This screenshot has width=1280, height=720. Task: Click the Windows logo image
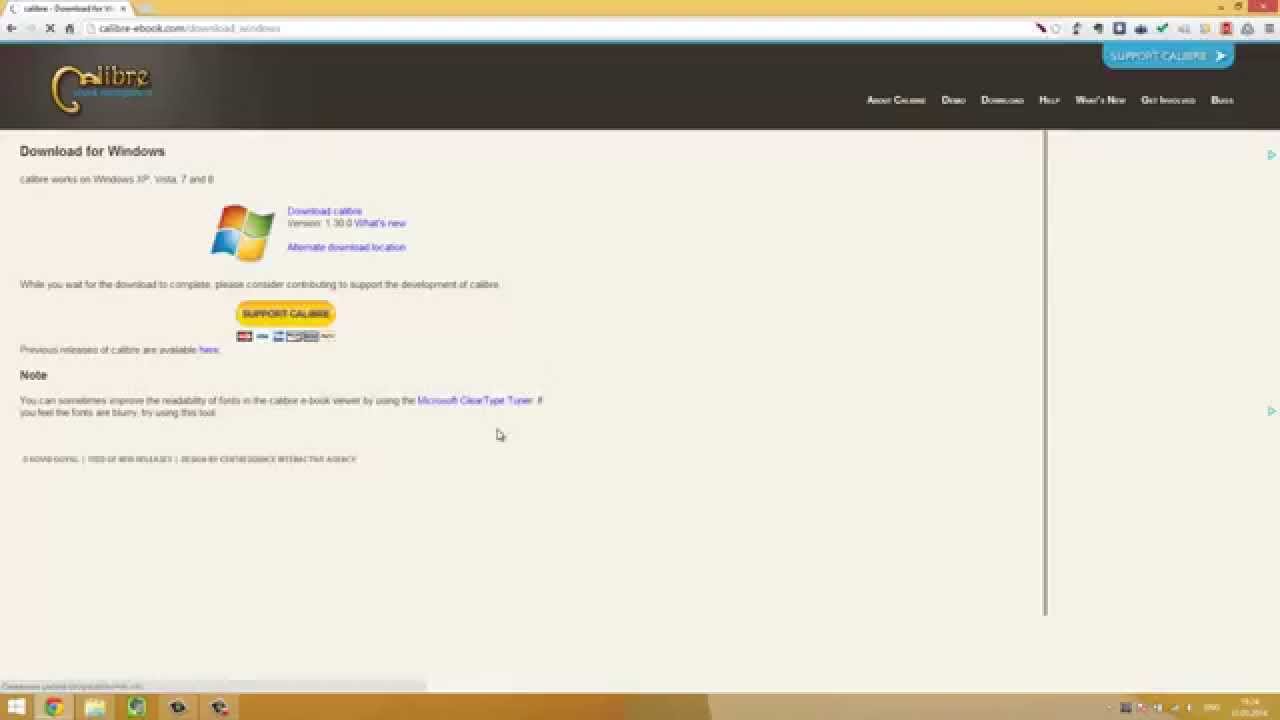pos(243,233)
